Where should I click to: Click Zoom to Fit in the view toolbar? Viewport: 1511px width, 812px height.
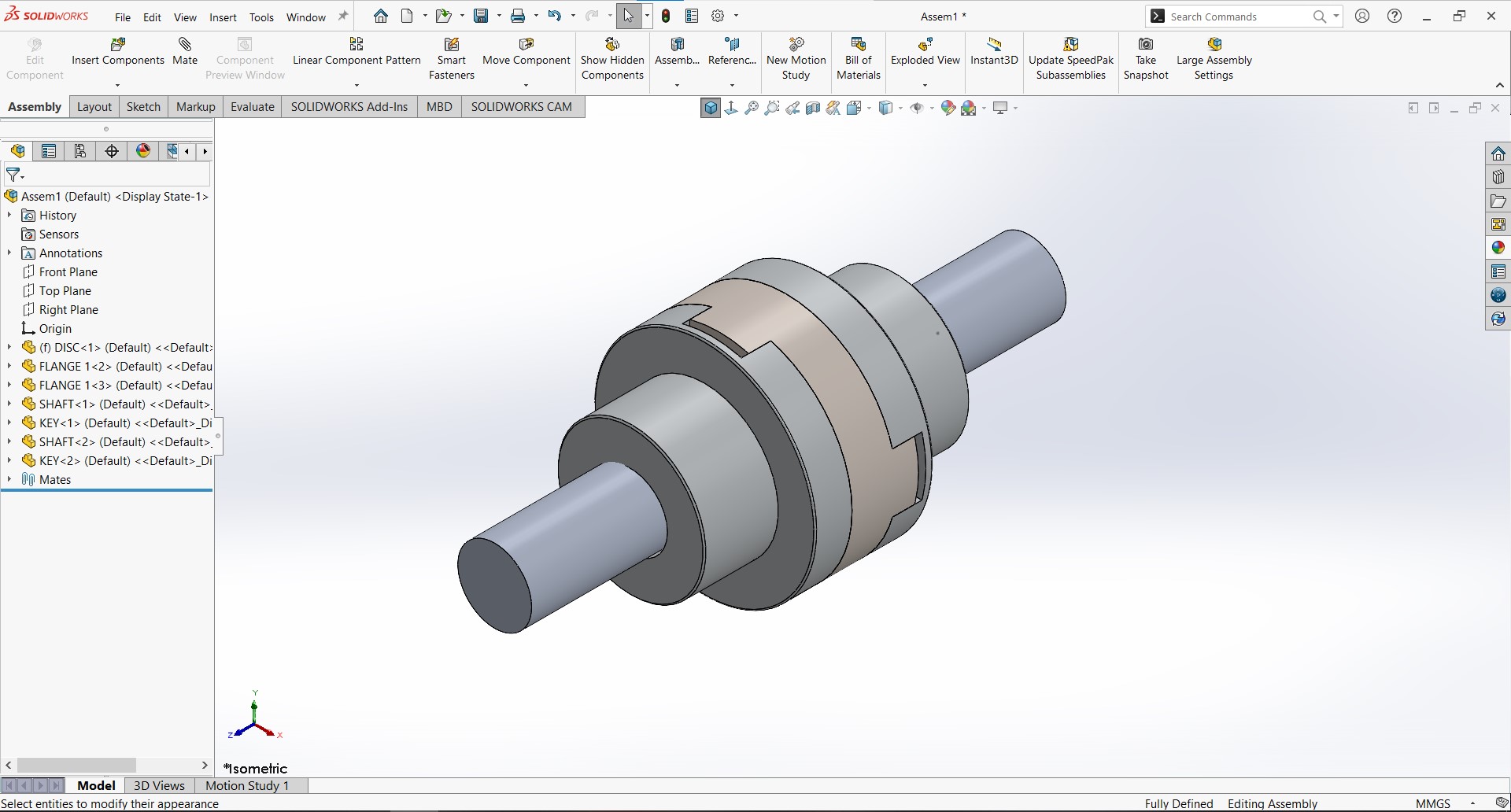click(752, 108)
